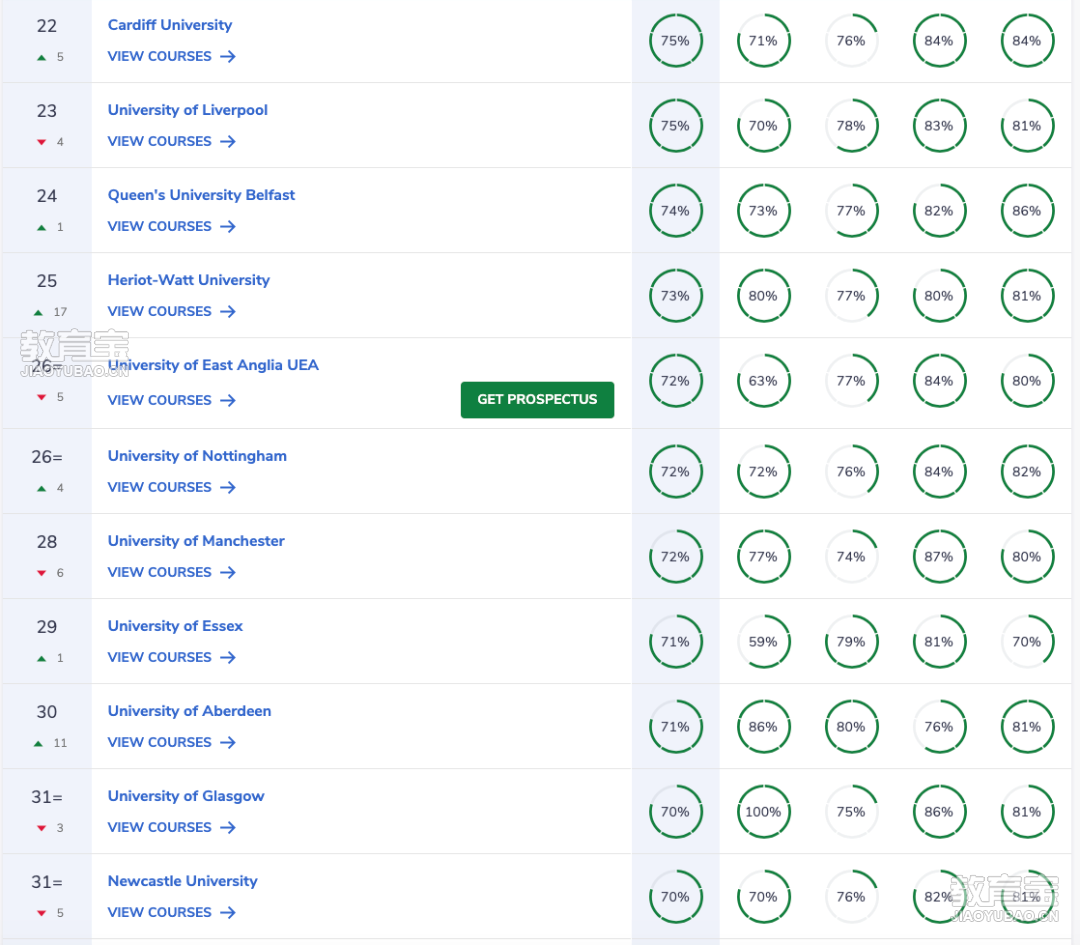
Task: Open the Newcastle University link
Action: tap(183, 881)
